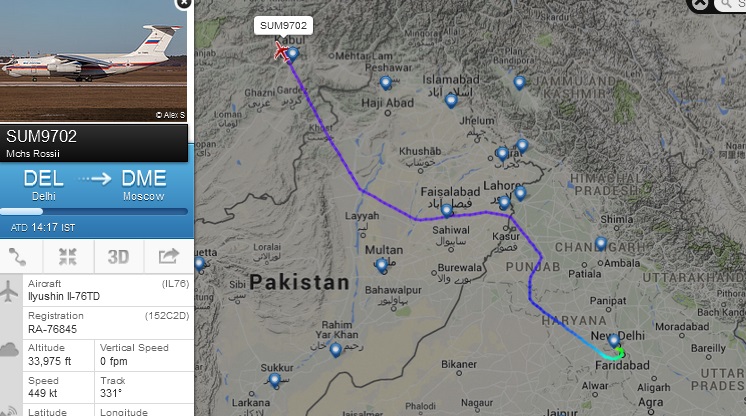Click the airplane icon in Aircraft section
The image size is (746, 416).
9,290
